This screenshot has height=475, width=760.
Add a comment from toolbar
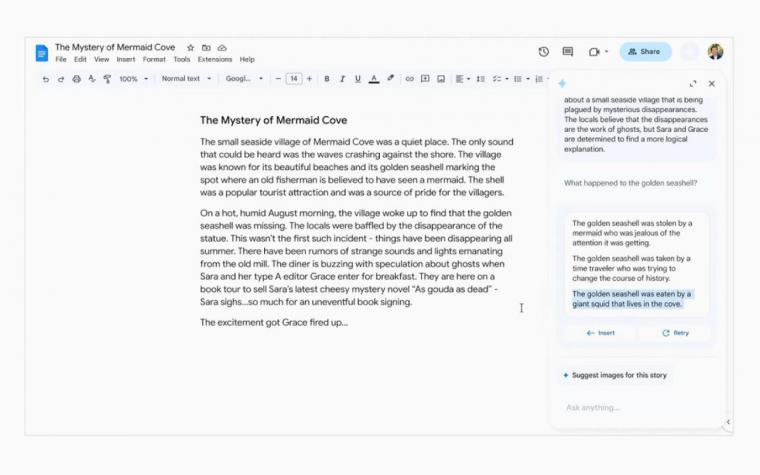[425, 79]
